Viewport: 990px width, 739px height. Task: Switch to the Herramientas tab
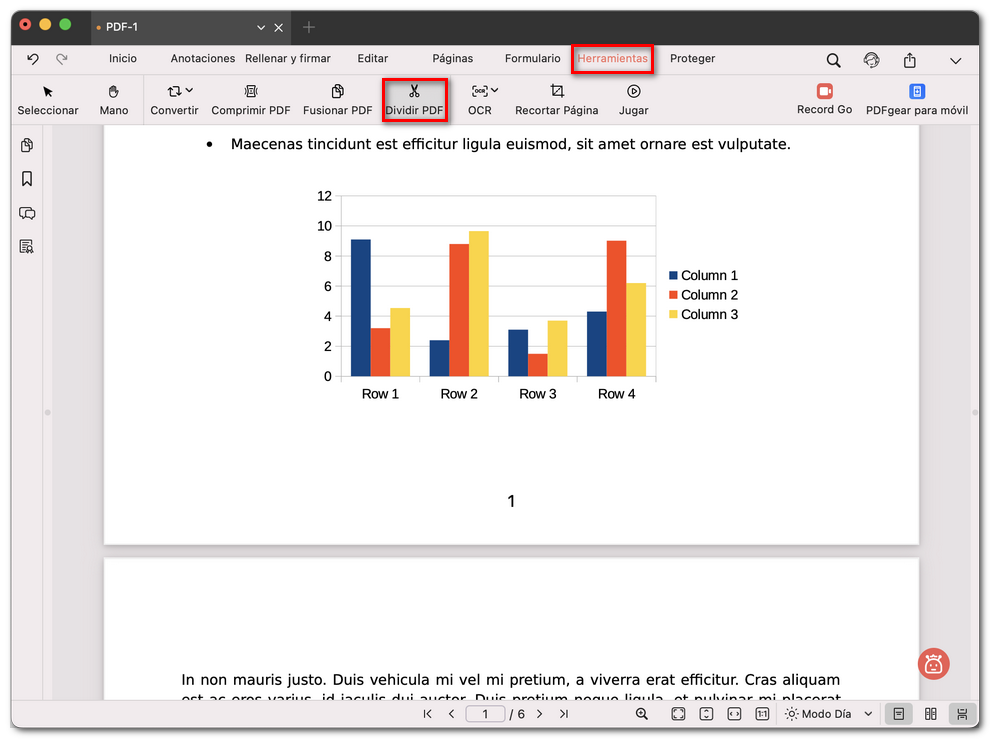pos(612,58)
